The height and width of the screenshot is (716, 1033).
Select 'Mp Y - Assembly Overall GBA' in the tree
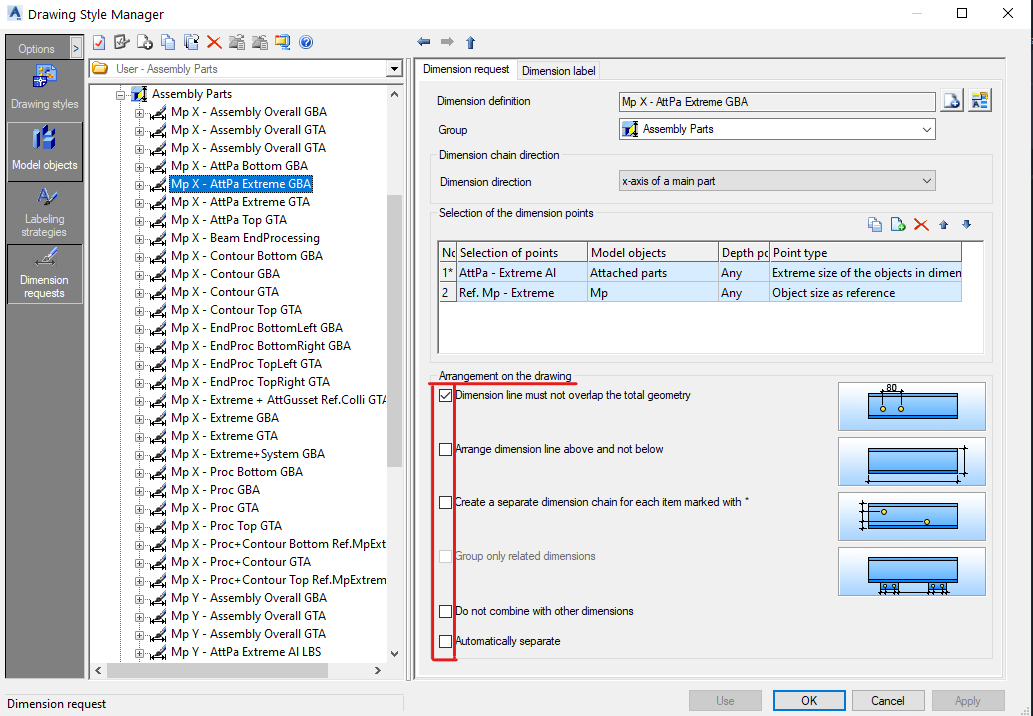(x=248, y=597)
